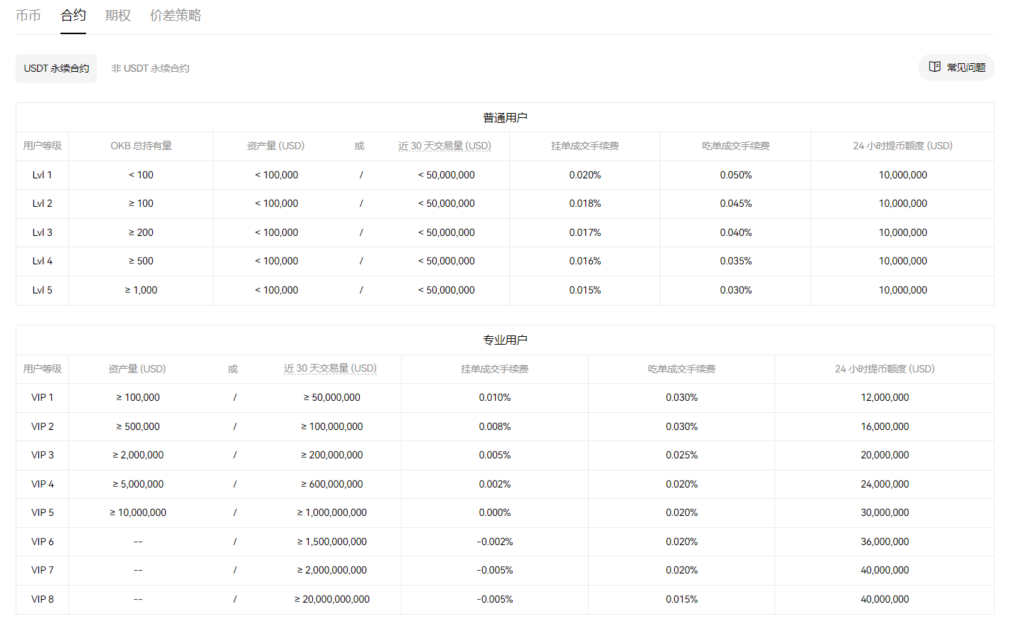The width and height of the screenshot is (1024, 619).
Task: Click VIP 5 withdrawal limit 30,000,000
Action: pyautogui.click(x=885, y=513)
